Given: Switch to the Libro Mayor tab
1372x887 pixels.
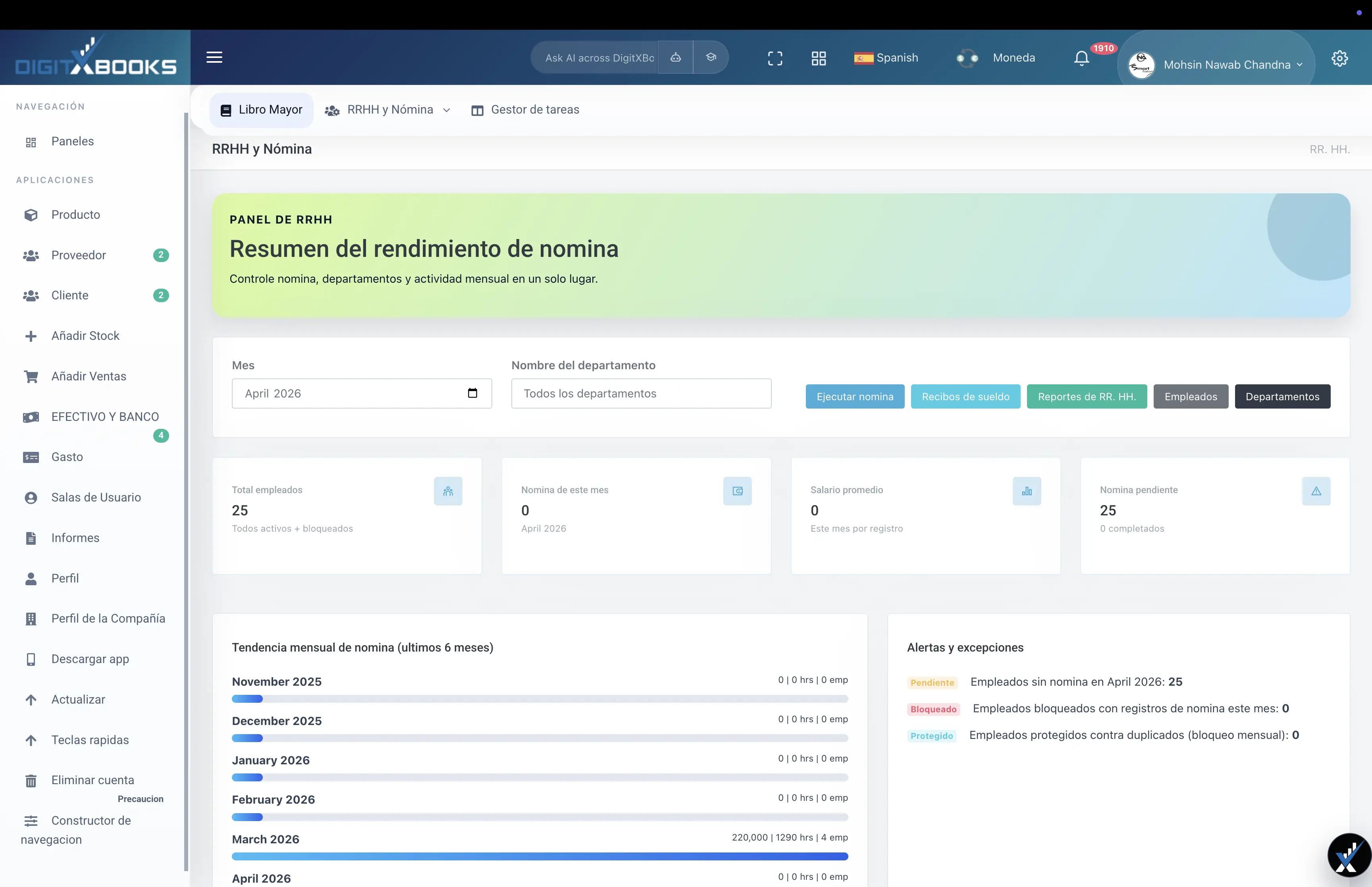Looking at the screenshot, I should (261, 110).
